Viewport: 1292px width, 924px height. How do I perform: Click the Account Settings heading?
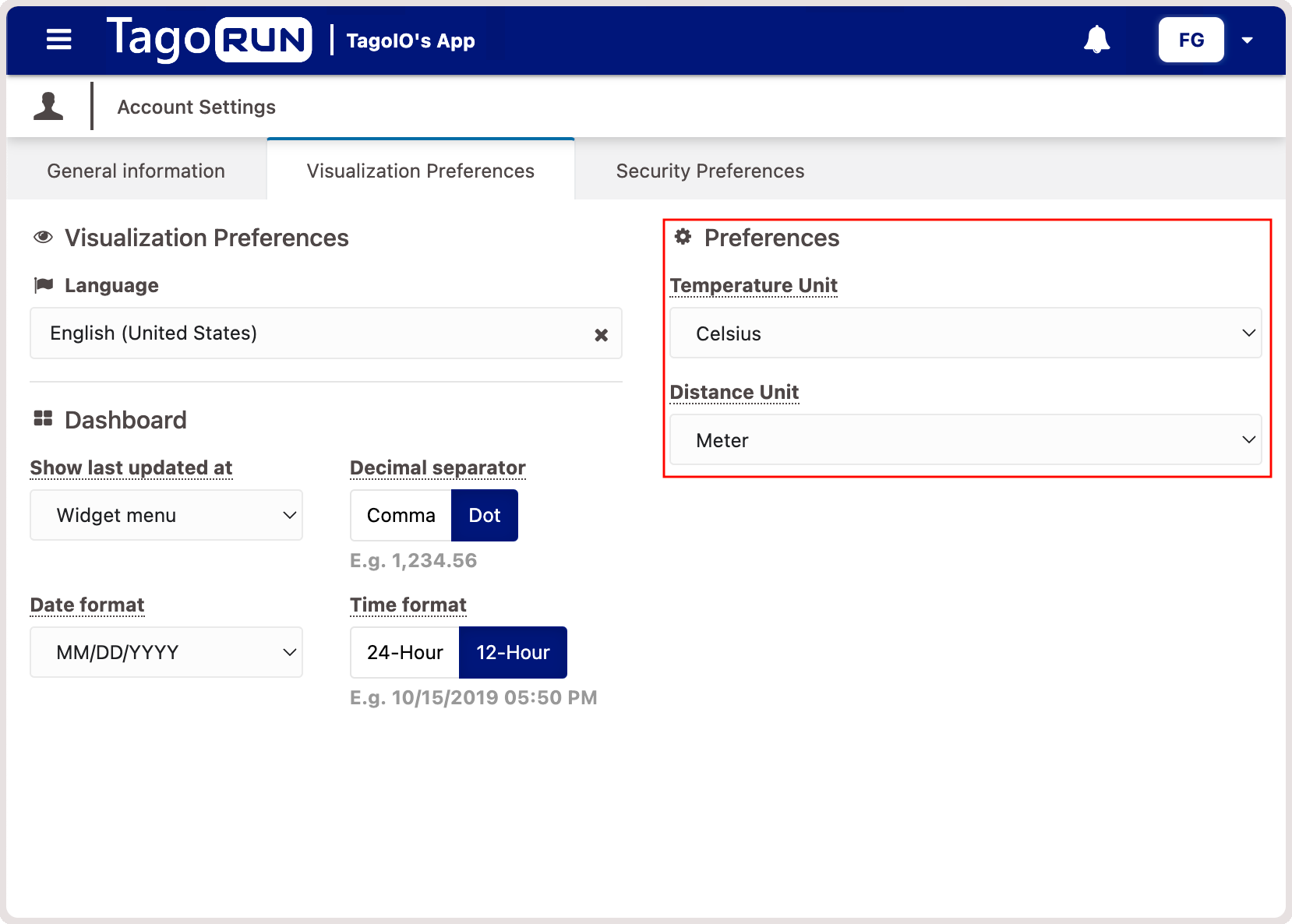[196, 107]
